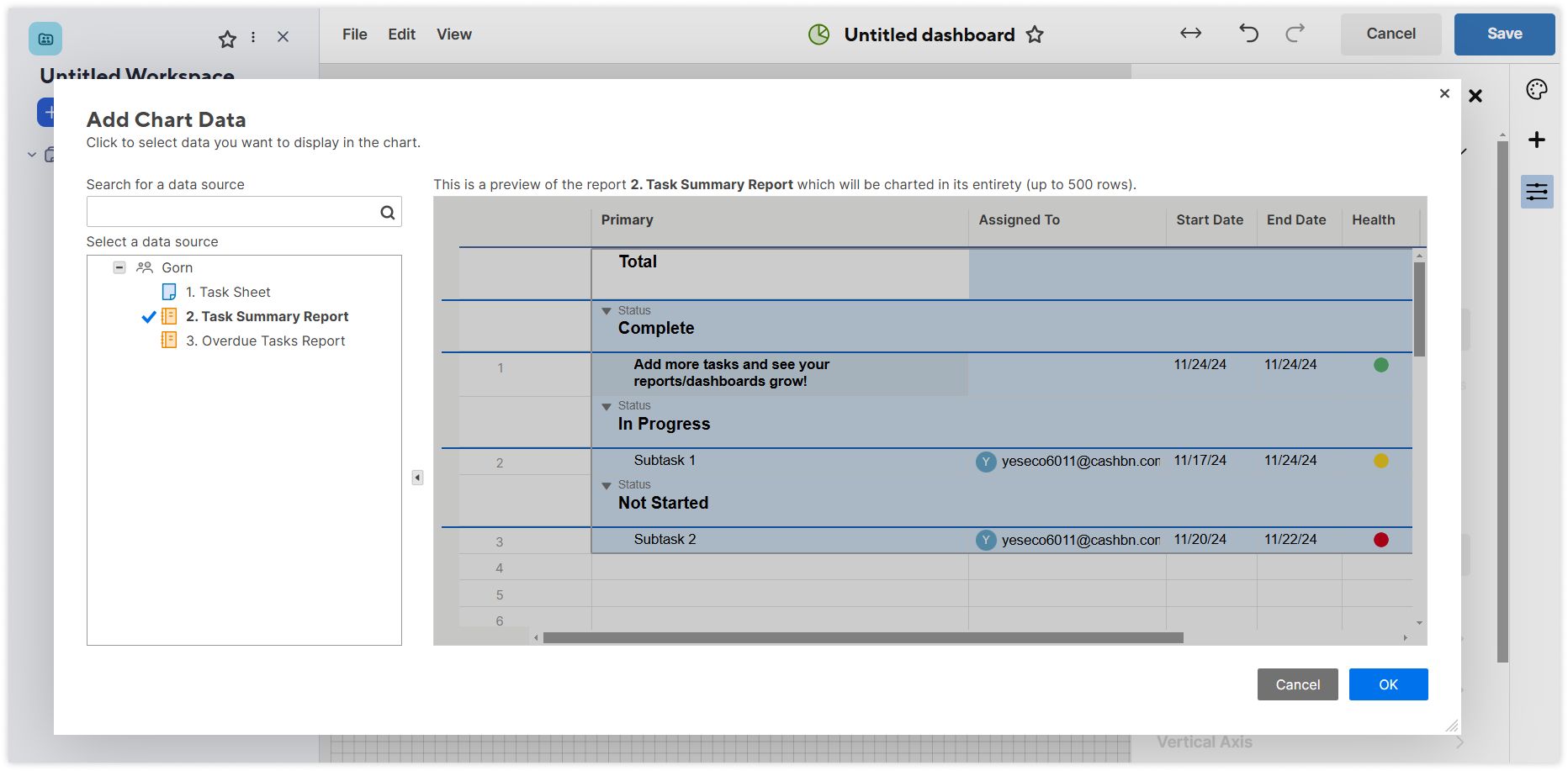Click the Primary column header
Image resolution: width=1568 pixels, height=771 pixels.
click(780, 220)
